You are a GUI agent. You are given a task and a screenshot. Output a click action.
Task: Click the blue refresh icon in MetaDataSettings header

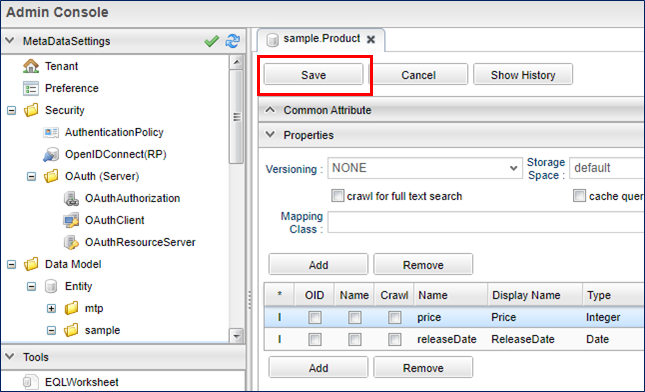tap(232, 41)
